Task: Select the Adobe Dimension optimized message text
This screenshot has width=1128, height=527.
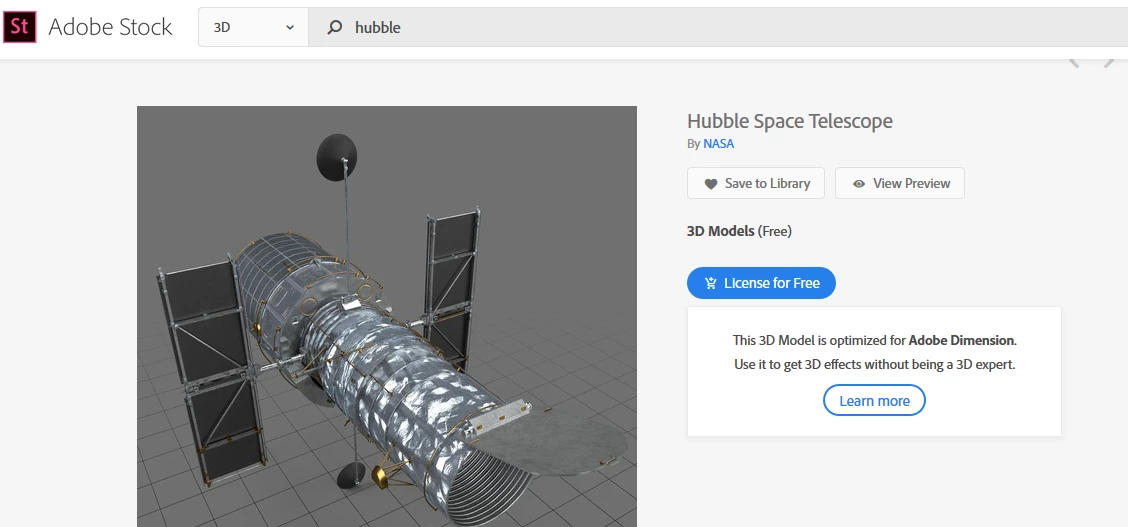Action: [875, 340]
